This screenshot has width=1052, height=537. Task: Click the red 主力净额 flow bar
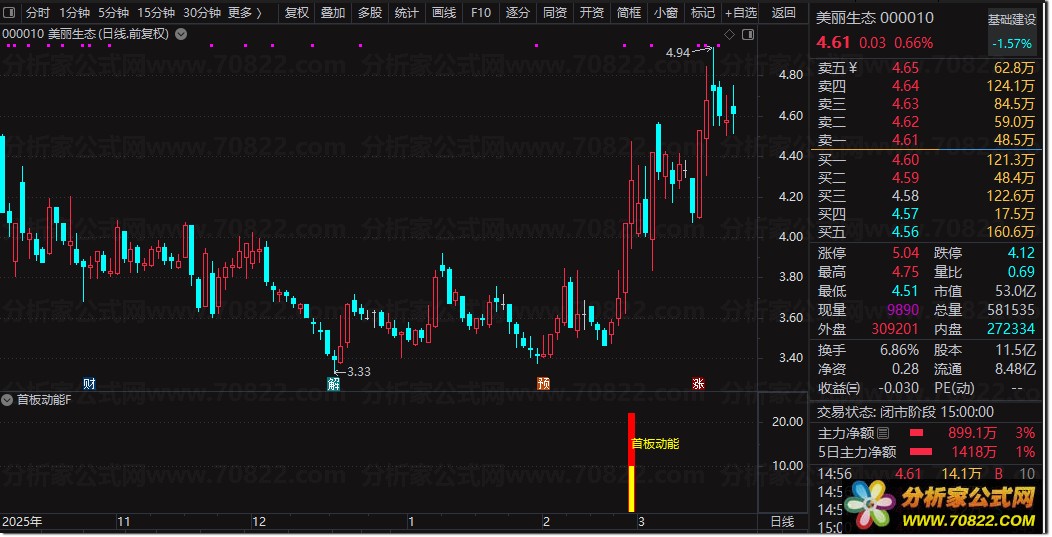pyautogui.click(x=916, y=433)
